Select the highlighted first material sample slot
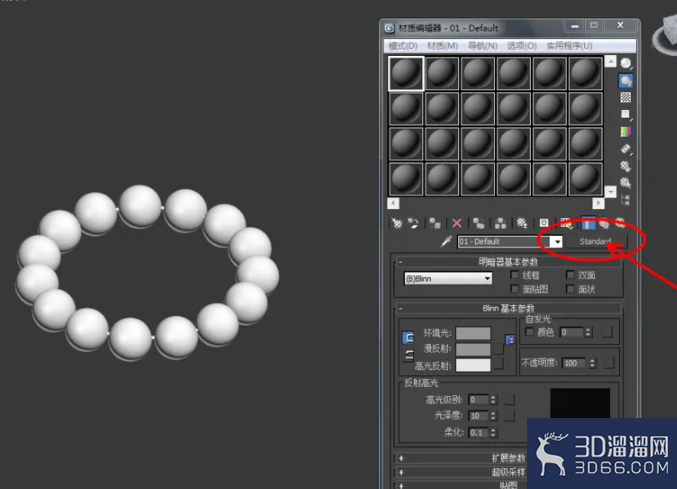677x489 pixels. point(406,73)
